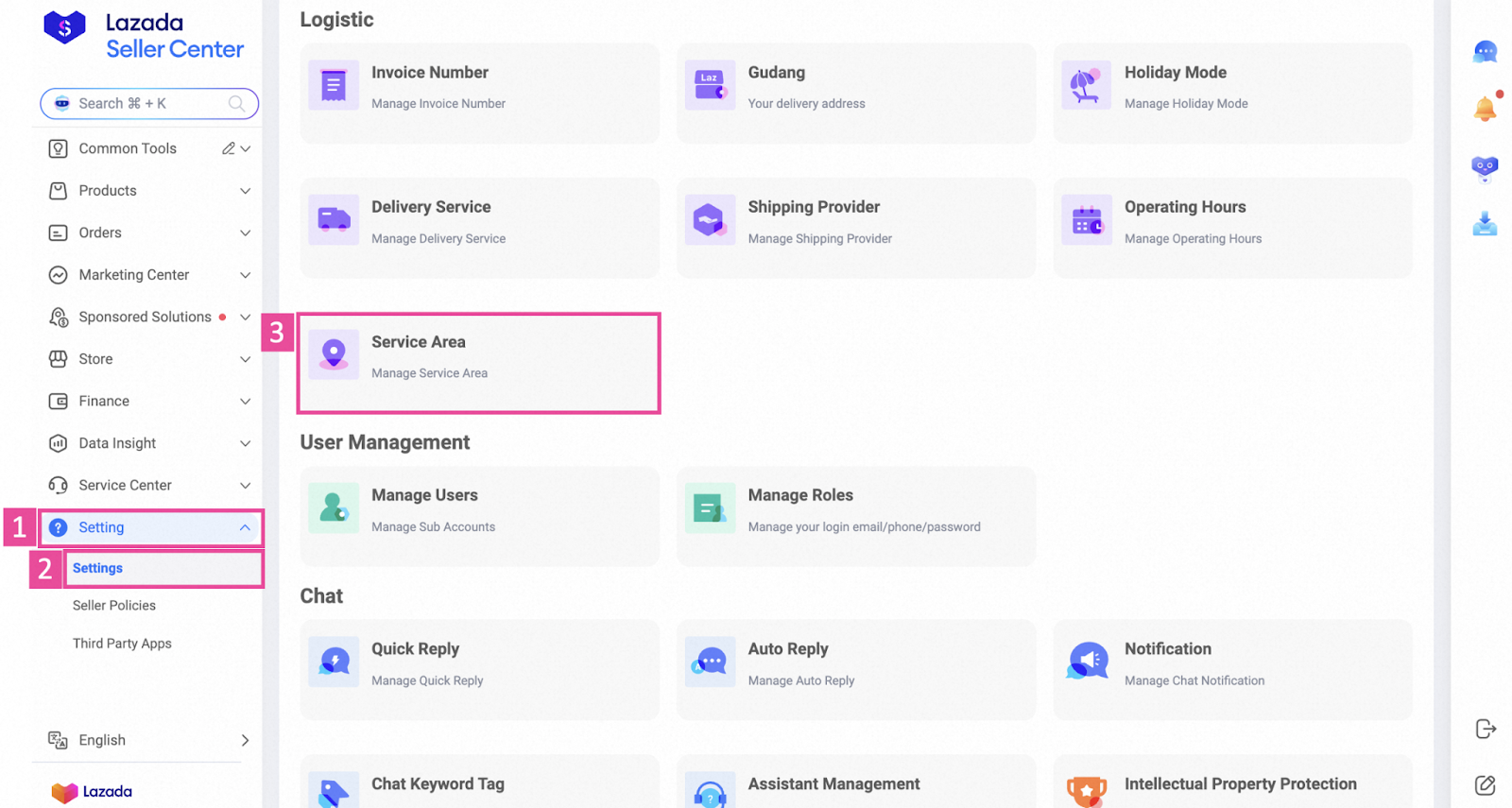Click the Service Area map pin icon
This screenshot has width=1512, height=808.
pos(334,354)
